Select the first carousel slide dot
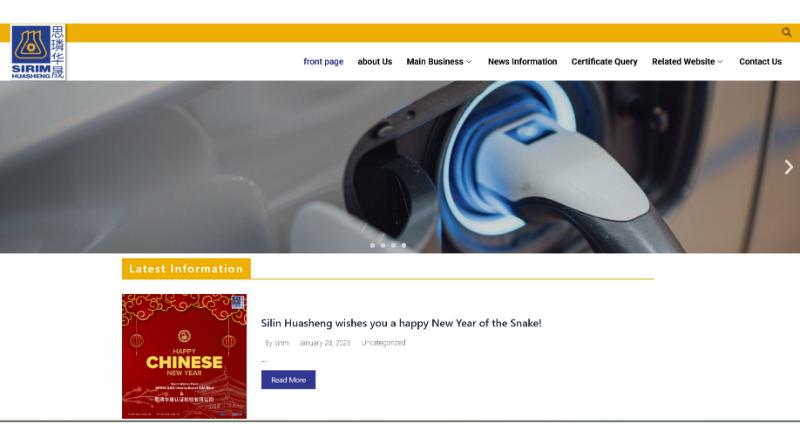The width and height of the screenshot is (800, 445). click(372, 245)
